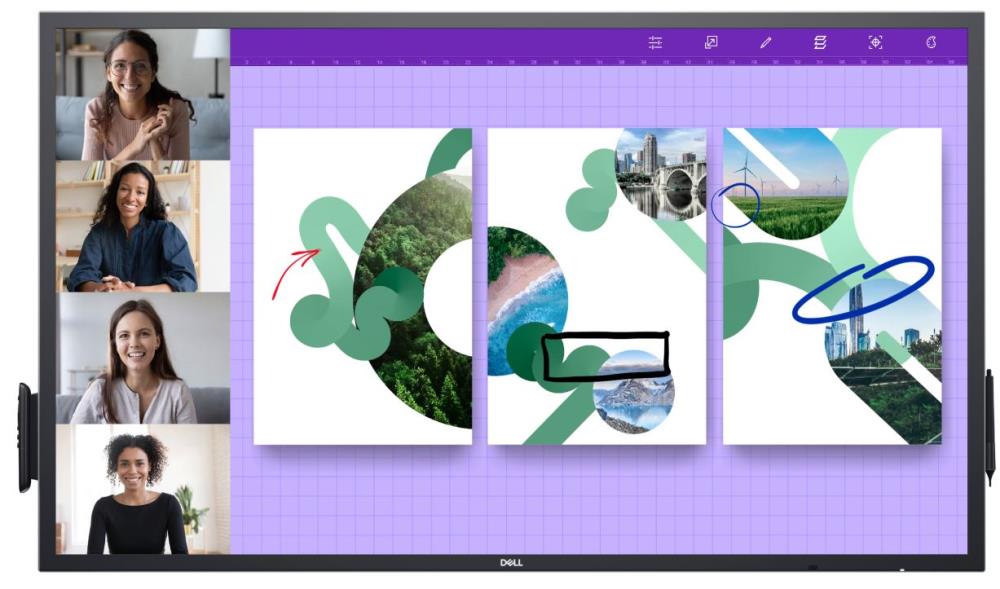Click the resize/export arrow icon
This screenshot has width=1000, height=589.
point(711,43)
